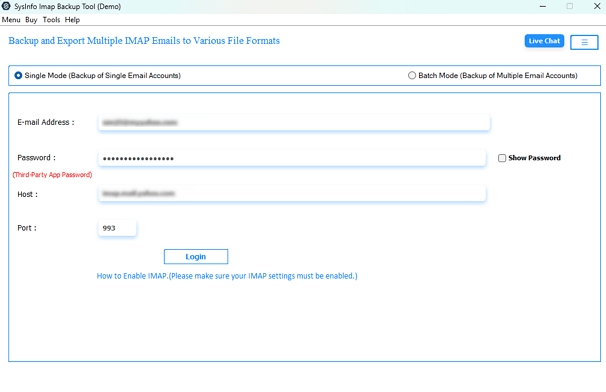Focus the E-mail Address input field
Screen dimensions: 606x392
[294, 123]
